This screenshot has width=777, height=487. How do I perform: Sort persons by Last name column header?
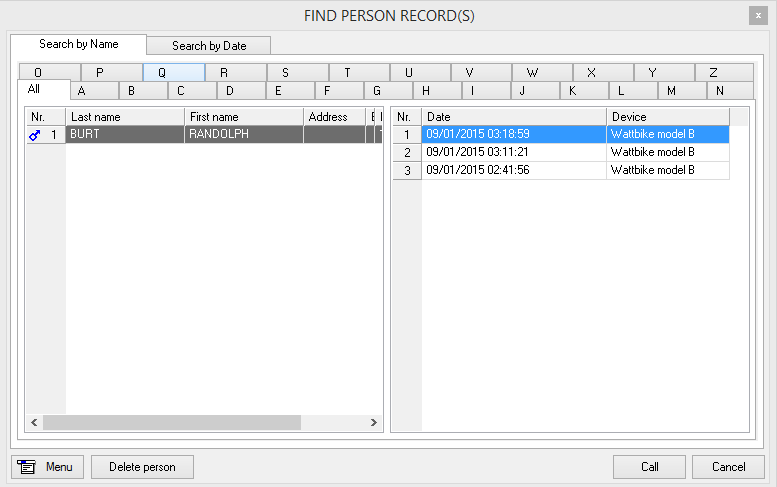(x=125, y=117)
